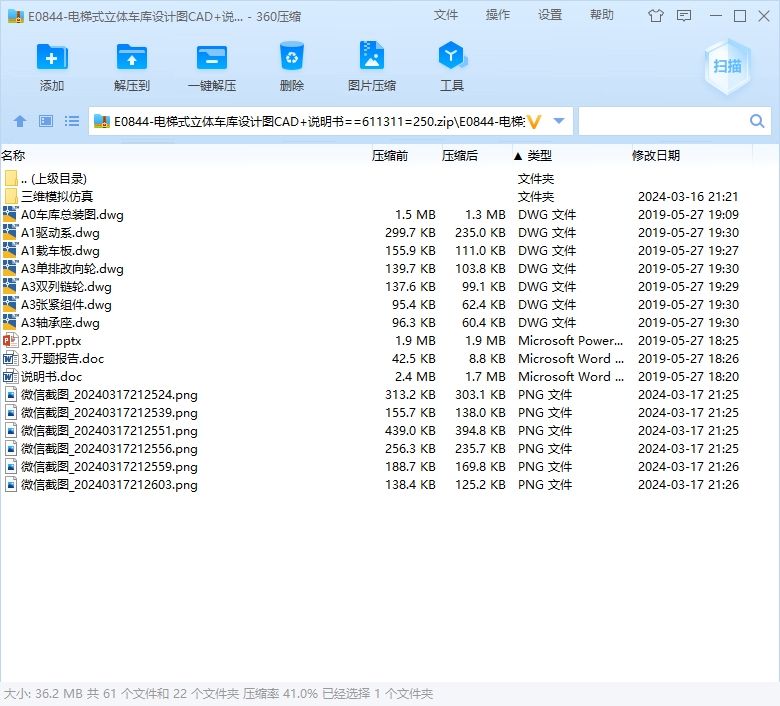780x706 pixels.
Task: Sort by 名称 column header
Action: (13, 156)
